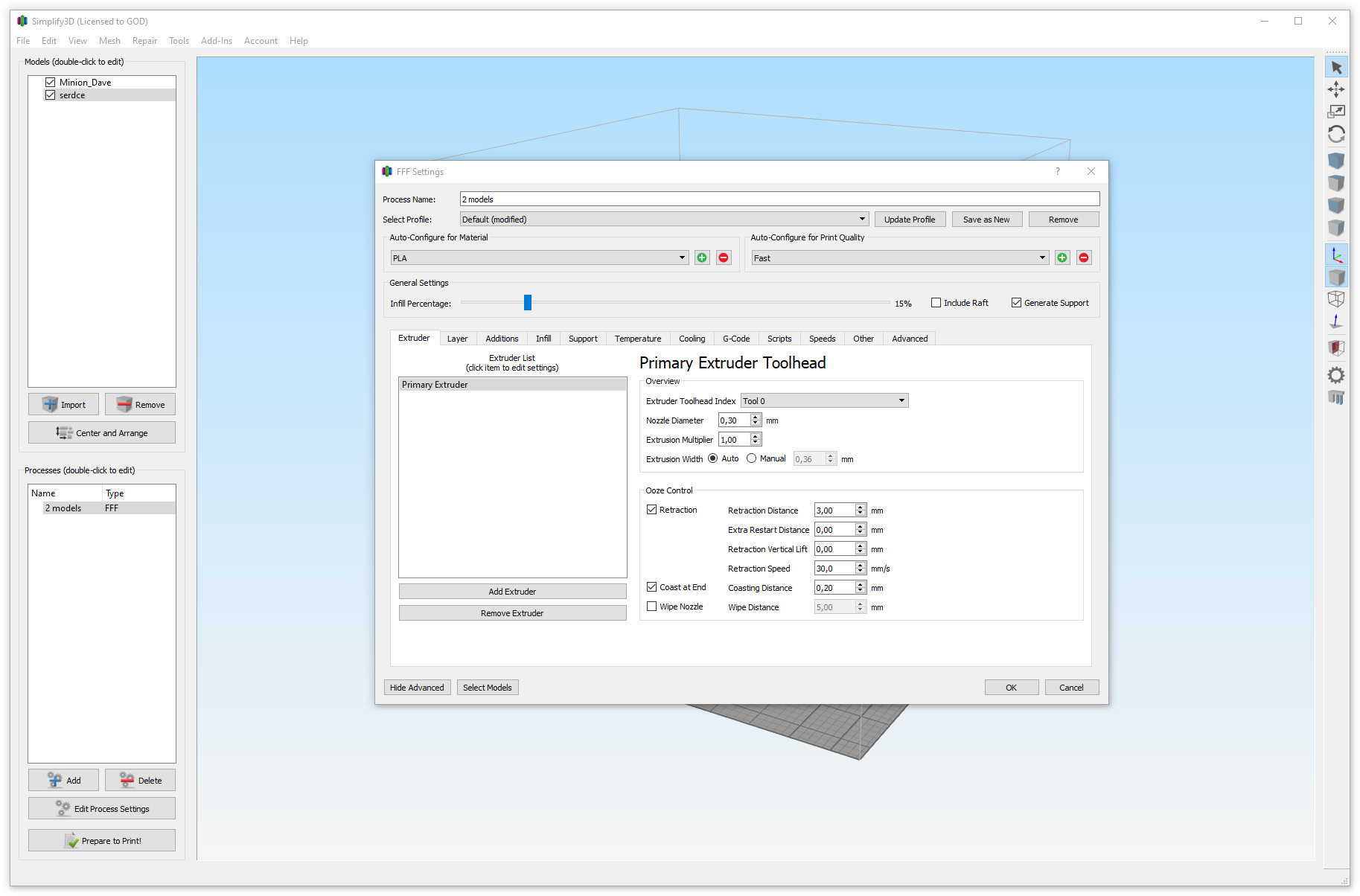Select Auto extrusion width radio button
Image resolution: width=1360 pixels, height=896 pixels.
point(713,458)
